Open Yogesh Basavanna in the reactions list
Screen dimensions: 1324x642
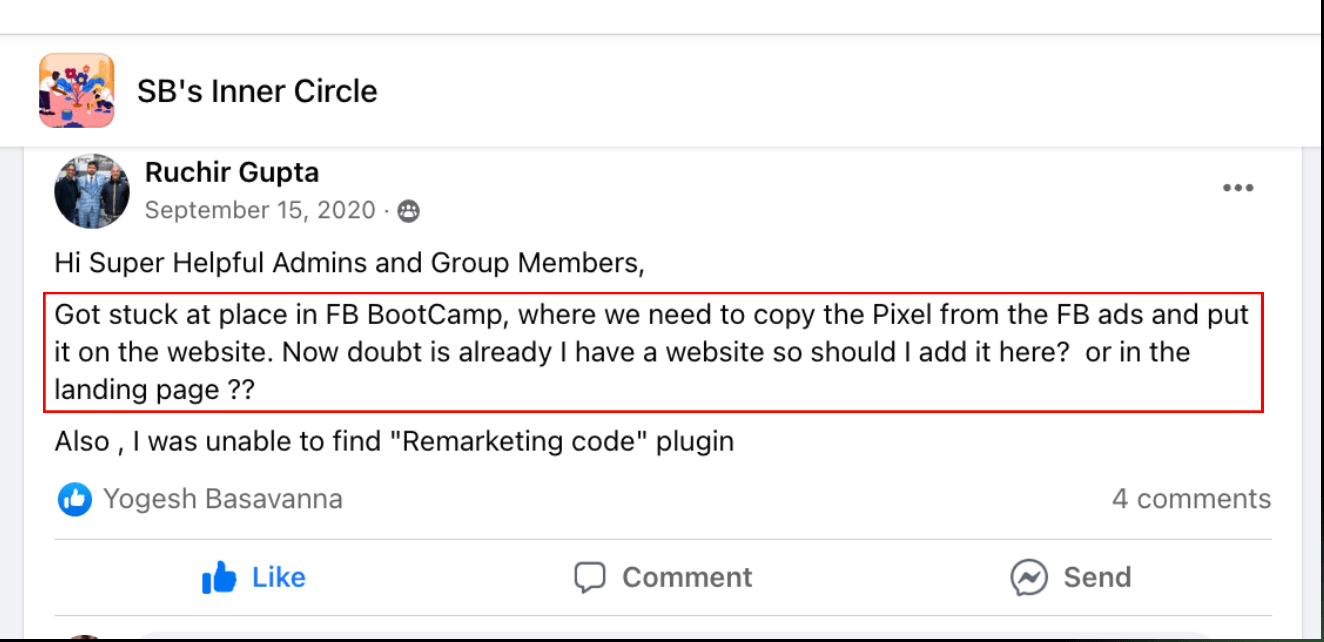coord(222,499)
